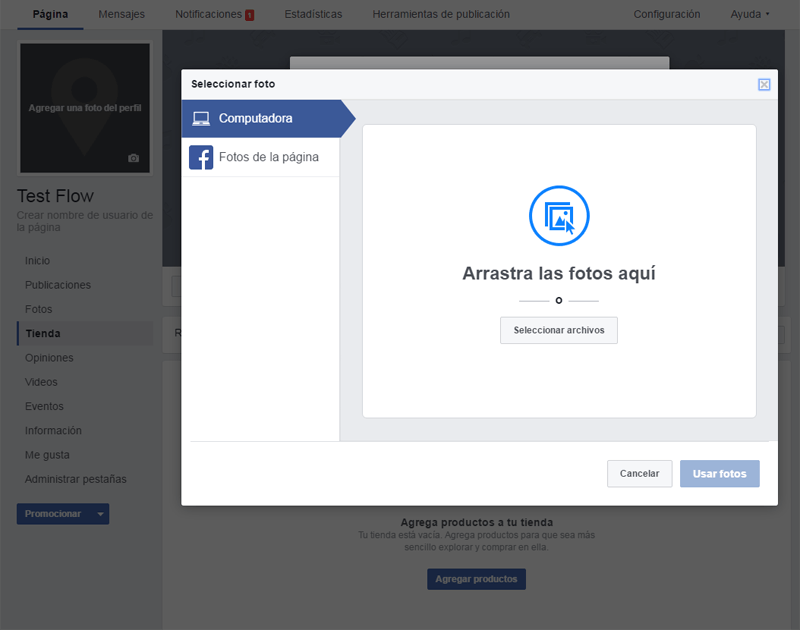Click the Facebook logo icon in sidebar
Image resolution: width=800 pixels, height=630 pixels.
click(x=201, y=157)
